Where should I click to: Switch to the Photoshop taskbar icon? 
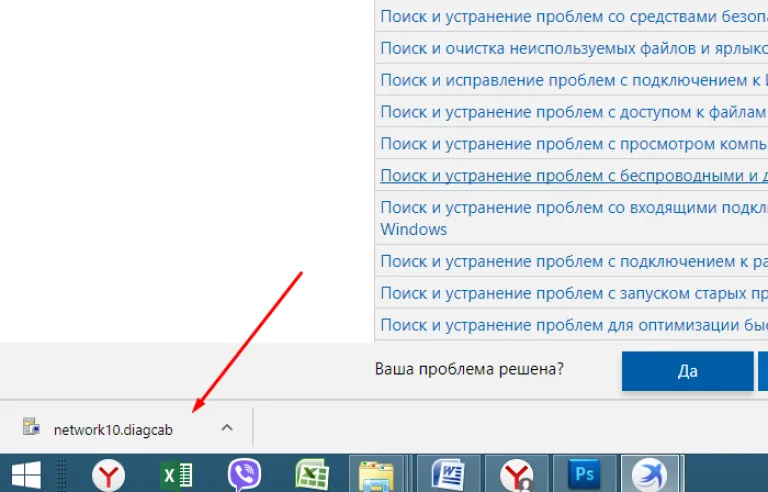click(x=584, y=474)
